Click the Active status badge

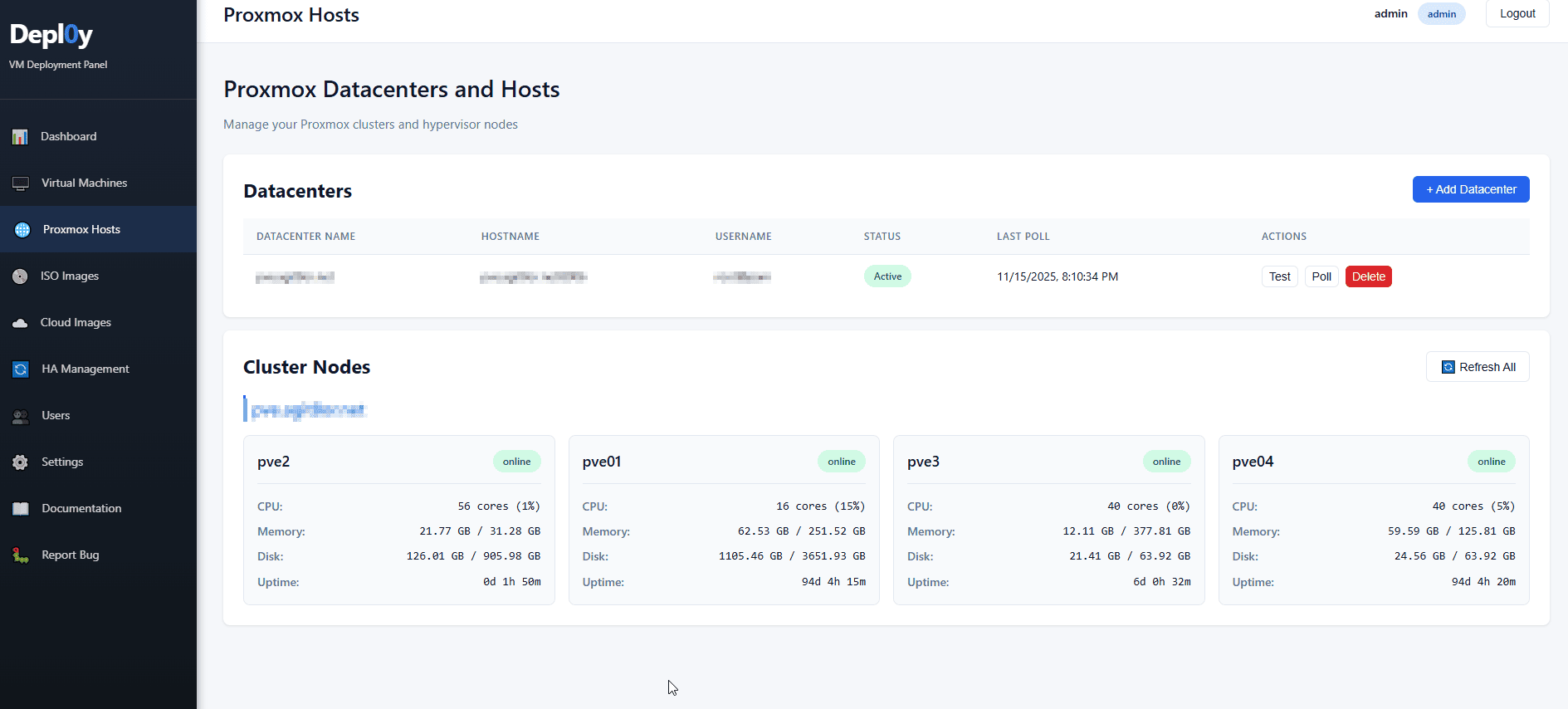pyautogui.click(x=887, y=276)
